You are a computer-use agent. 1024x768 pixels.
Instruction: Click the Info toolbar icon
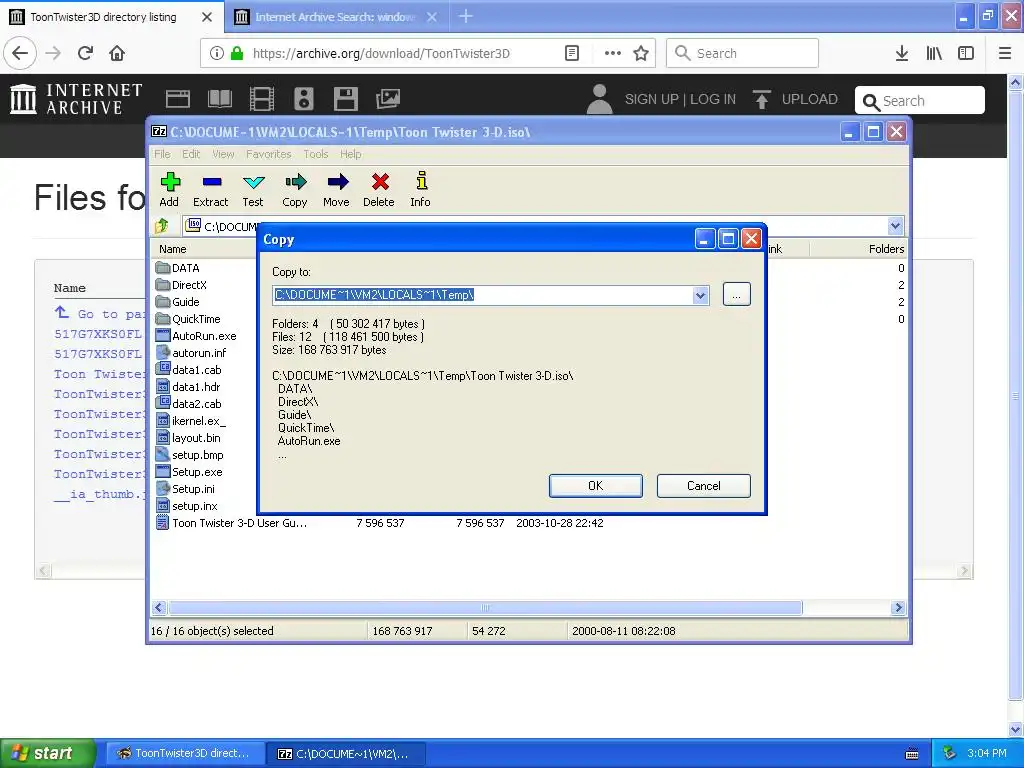click(421, 189)
